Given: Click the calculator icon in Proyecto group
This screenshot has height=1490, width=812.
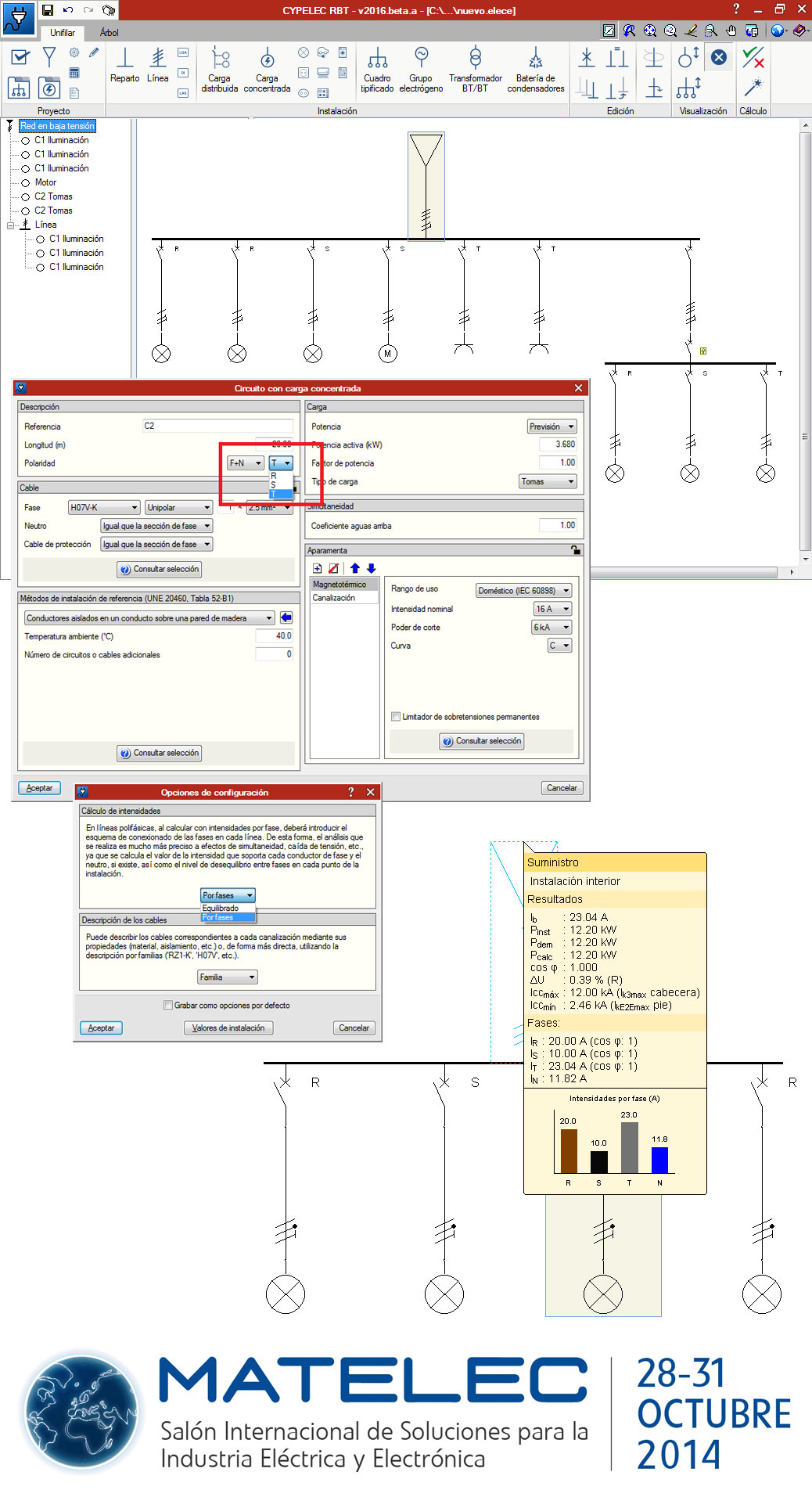Looking at the screenshot, I should 74,74.
